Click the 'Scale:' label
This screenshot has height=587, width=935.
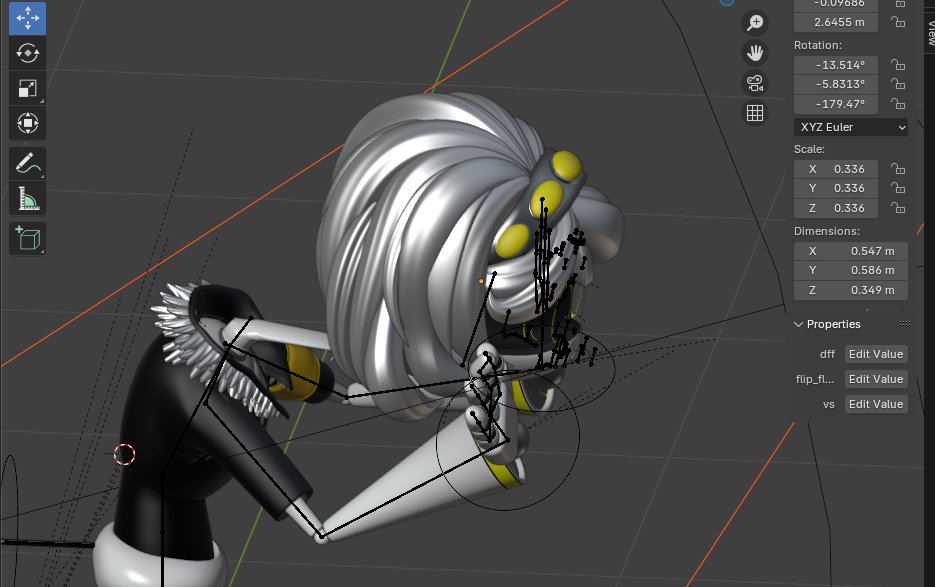coord(809,149)
